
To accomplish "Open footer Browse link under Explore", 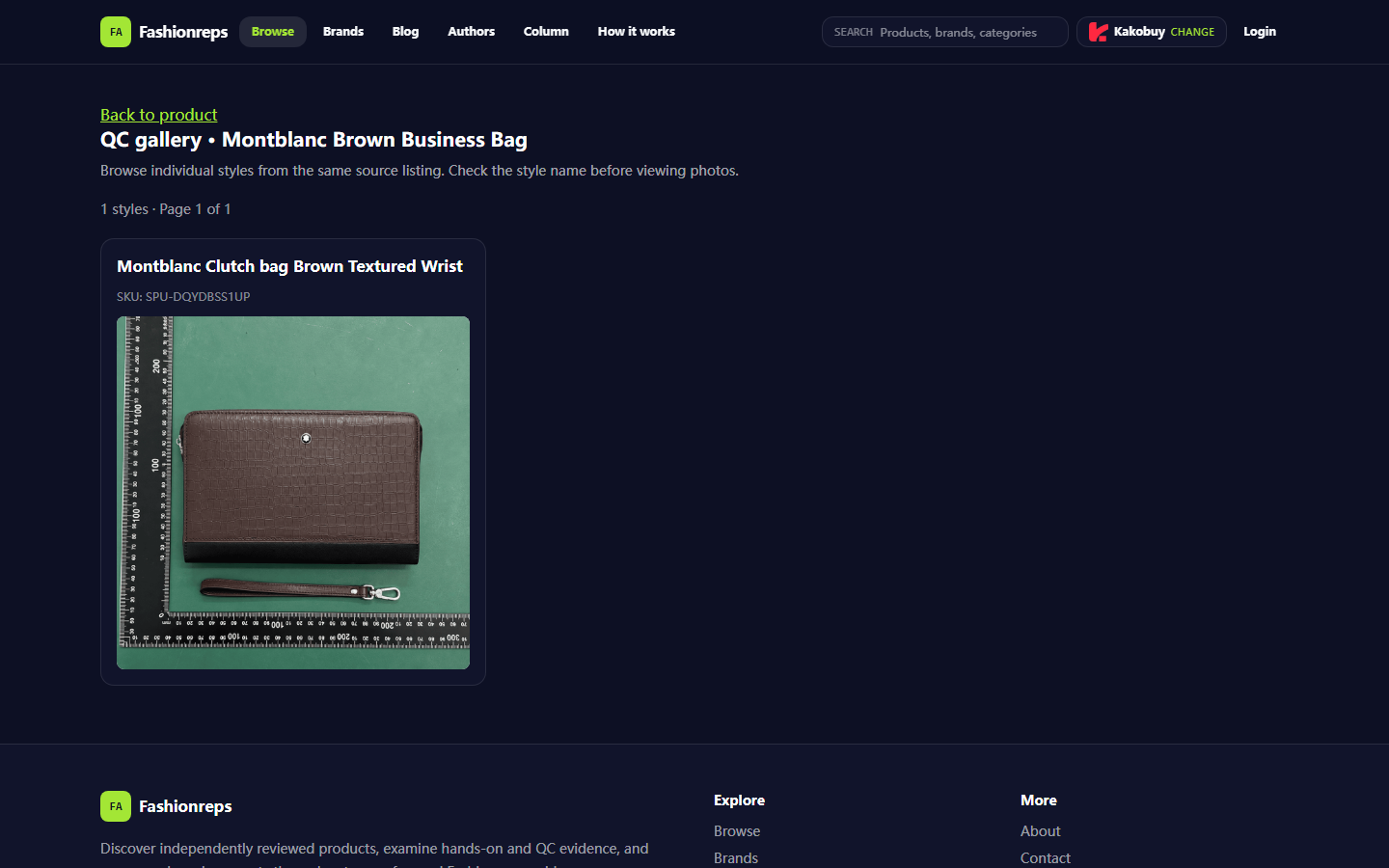I will click(737, 831).
